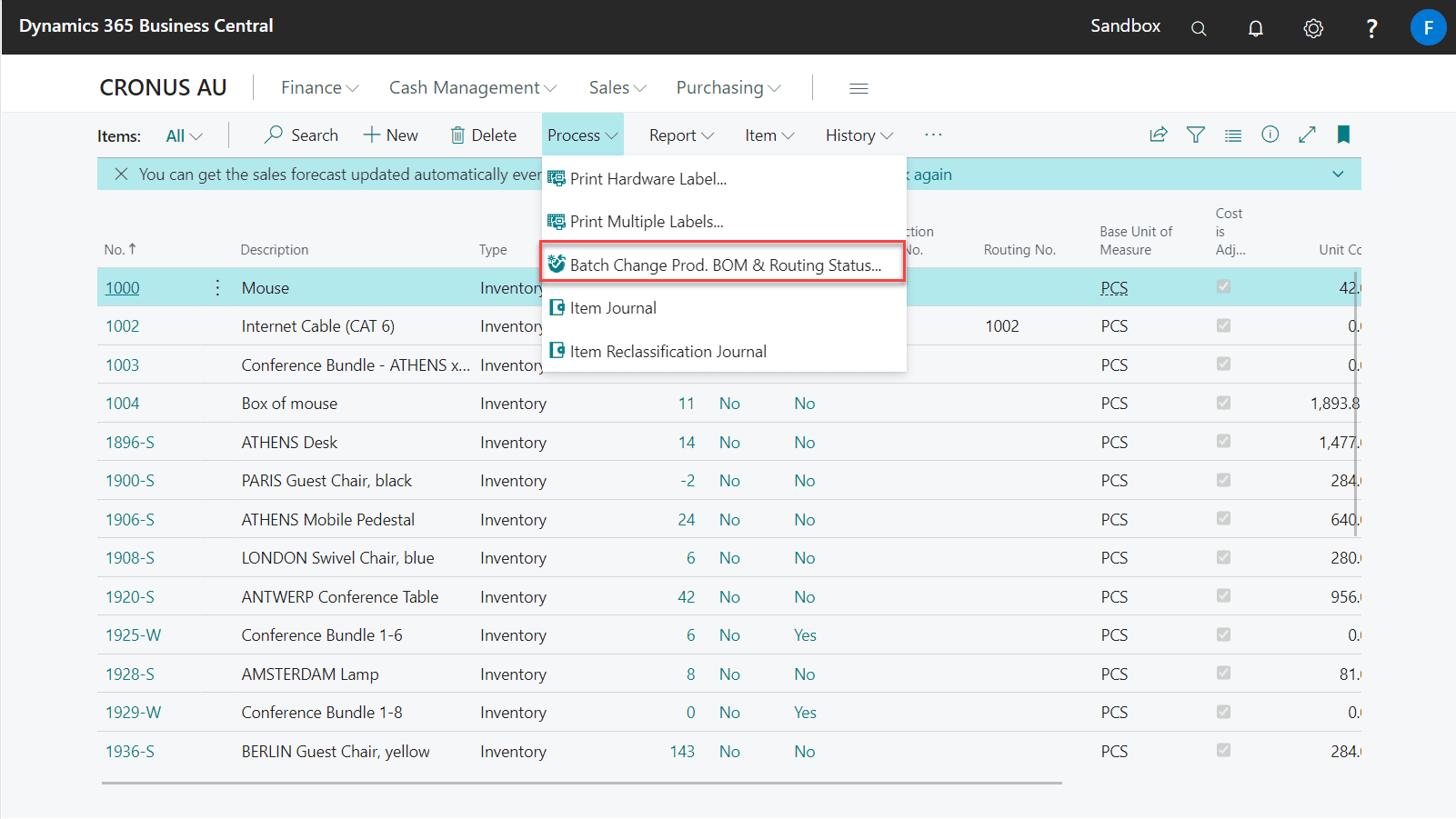Screen dimensions: 1456x819
Task: Create a New item
Action: coord(391,135)
